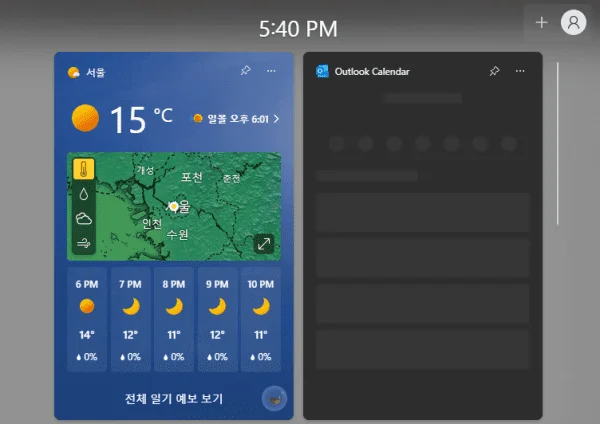
Task: Open the 9 PM hourly forecast card
Action: (217, 320)
